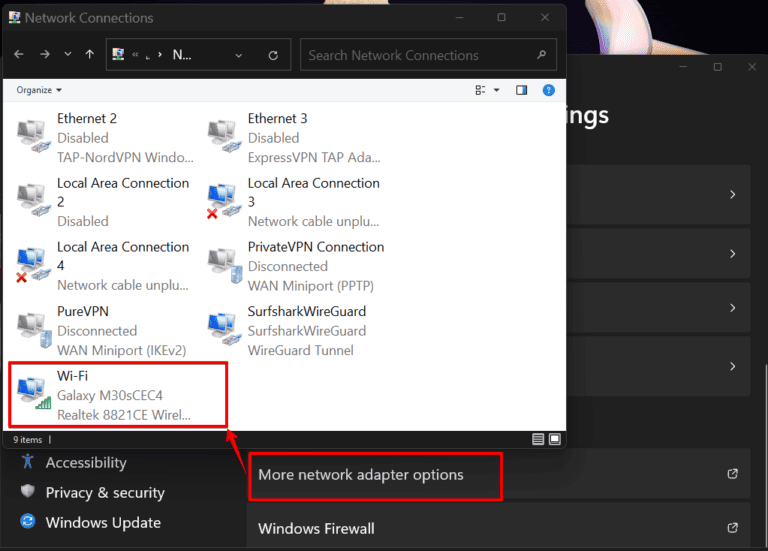Open the change your view dropdown arrow

[x=497, y=90]
